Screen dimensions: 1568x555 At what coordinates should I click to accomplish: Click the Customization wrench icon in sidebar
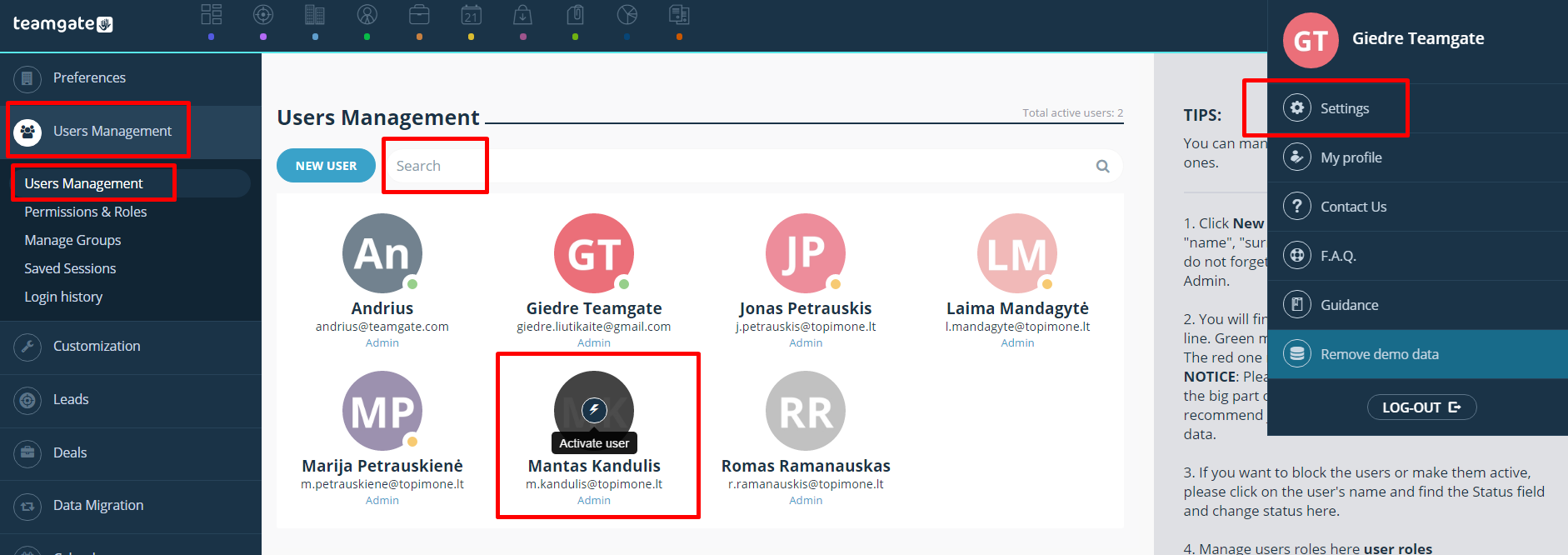27,347
